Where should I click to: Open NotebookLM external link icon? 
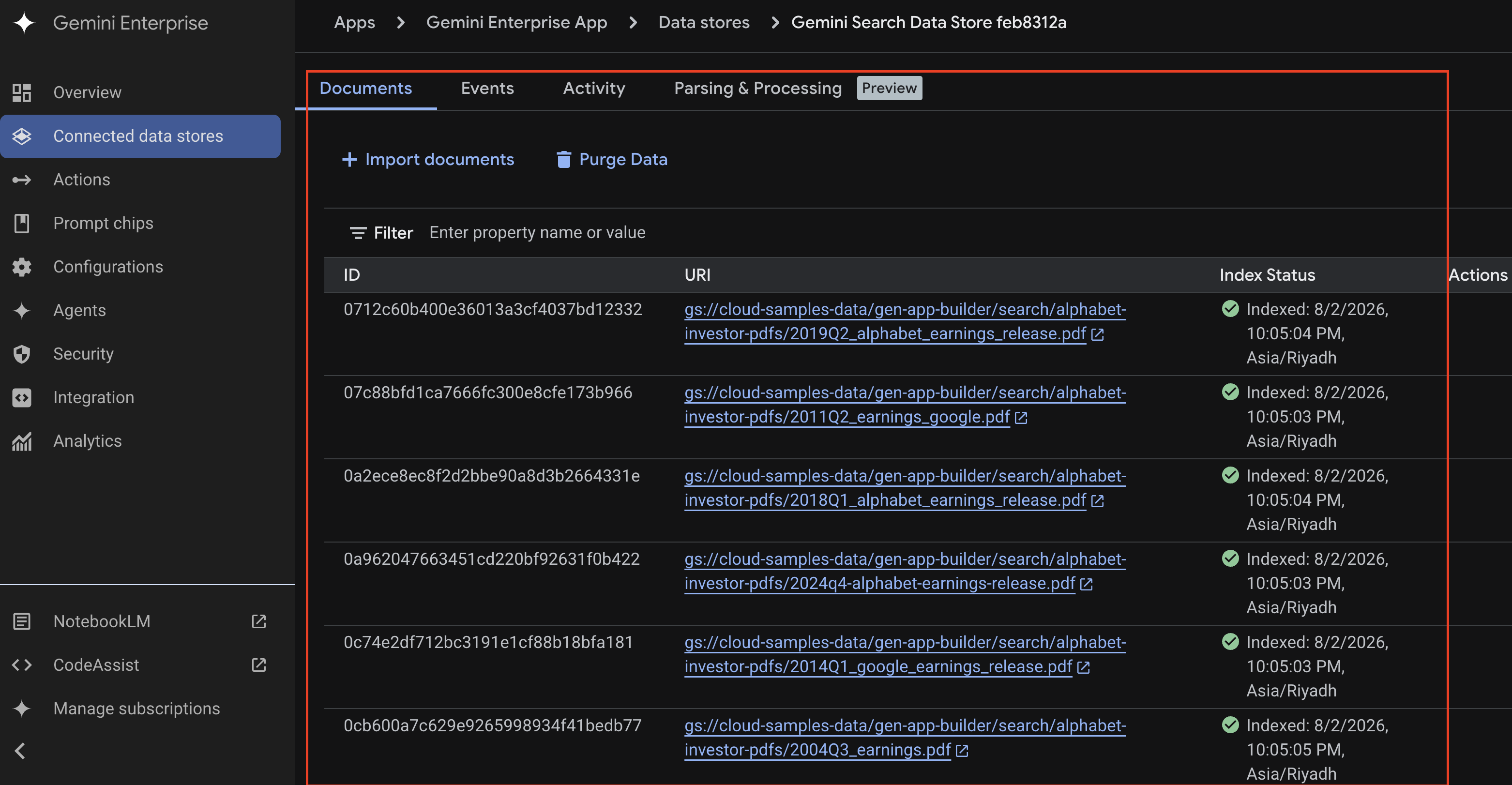[x=259, y=621]
